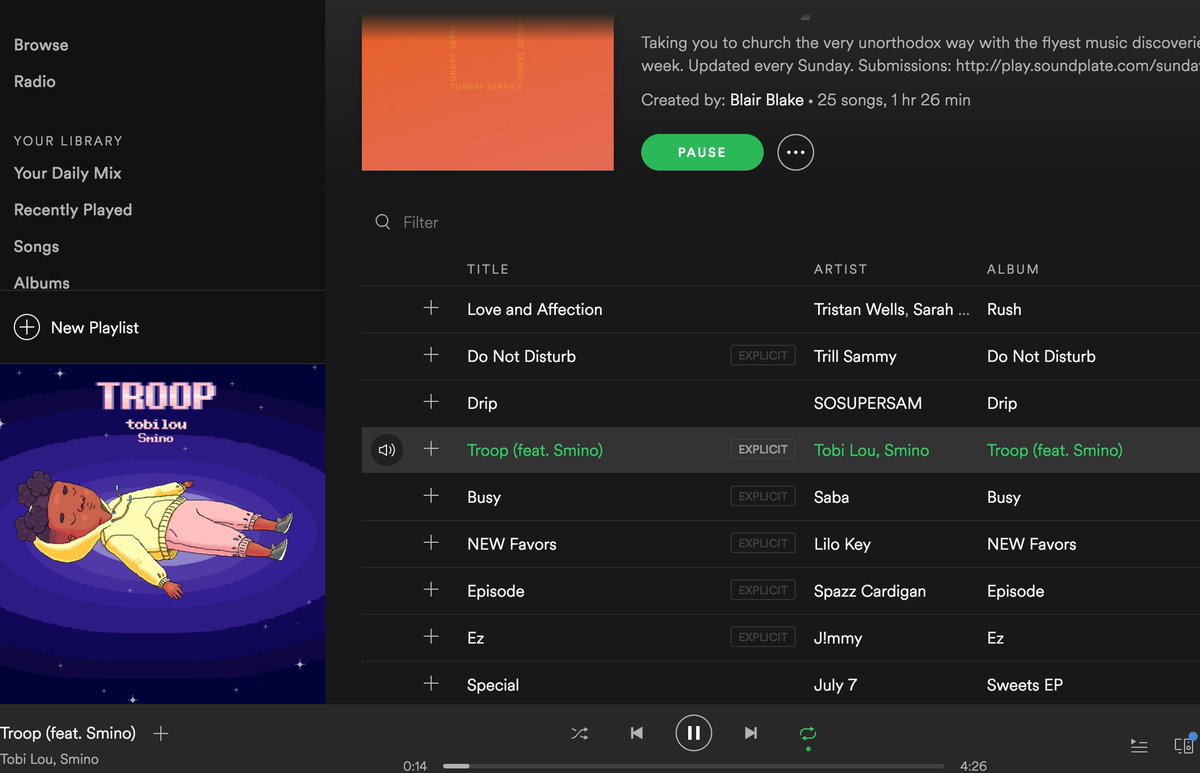Open Blair Blake's profile link
Image resolution: width=1200 pixels, height=773 pixels.
(767, 100)
